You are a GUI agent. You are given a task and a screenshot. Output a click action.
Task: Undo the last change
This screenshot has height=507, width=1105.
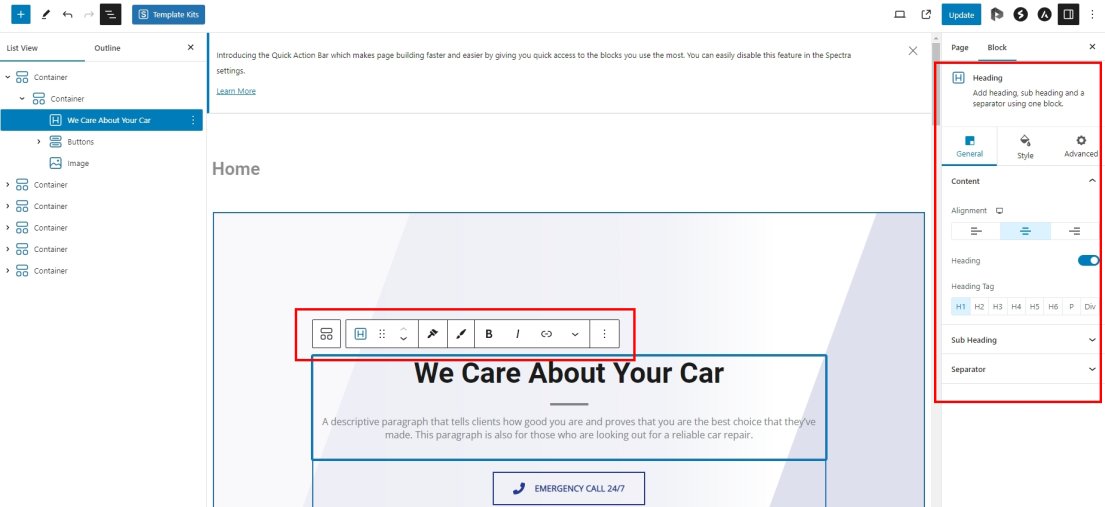point(68,14)
